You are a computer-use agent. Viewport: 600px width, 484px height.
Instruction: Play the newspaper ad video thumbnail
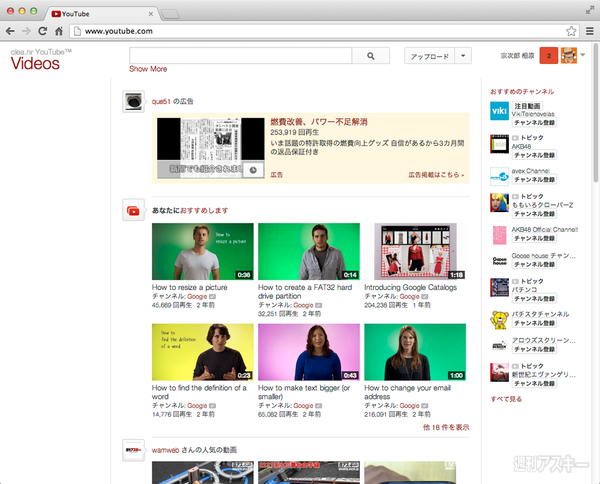click(210, 148)
